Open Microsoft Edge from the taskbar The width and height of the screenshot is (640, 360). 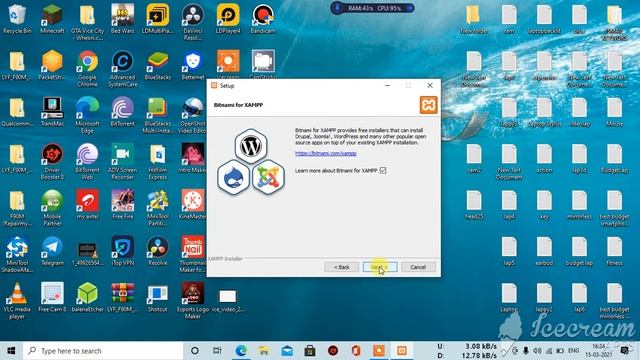[x=241, y=351]
